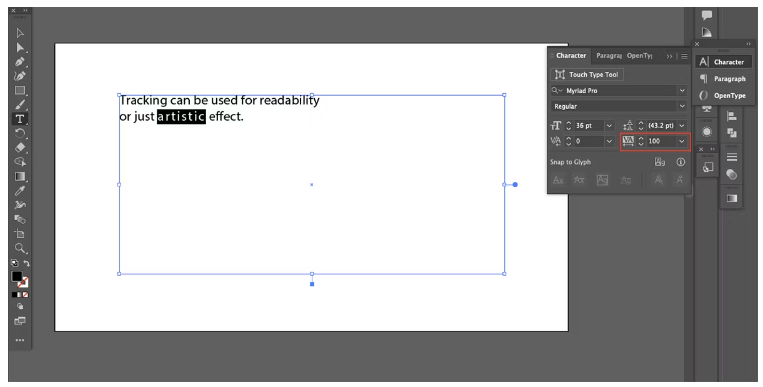Click the black fill color swatch
The height and width of the screenshot is (387, 763).
17,276
